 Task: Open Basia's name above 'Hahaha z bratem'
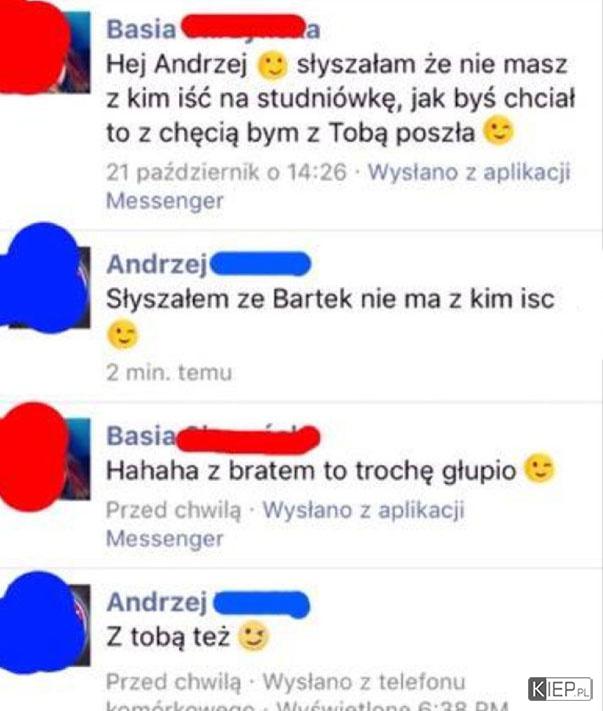tap(213, 436)
